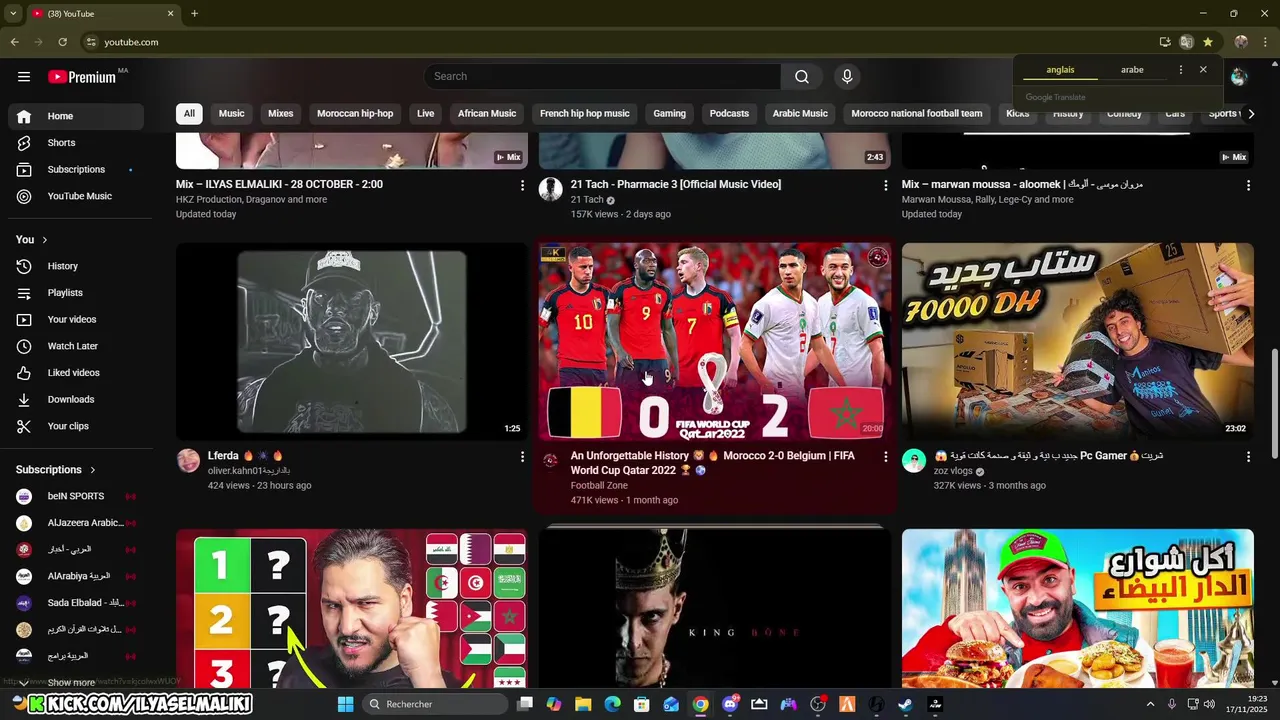
Task: Open Home in the sidebar
Action: pos(76,116)
